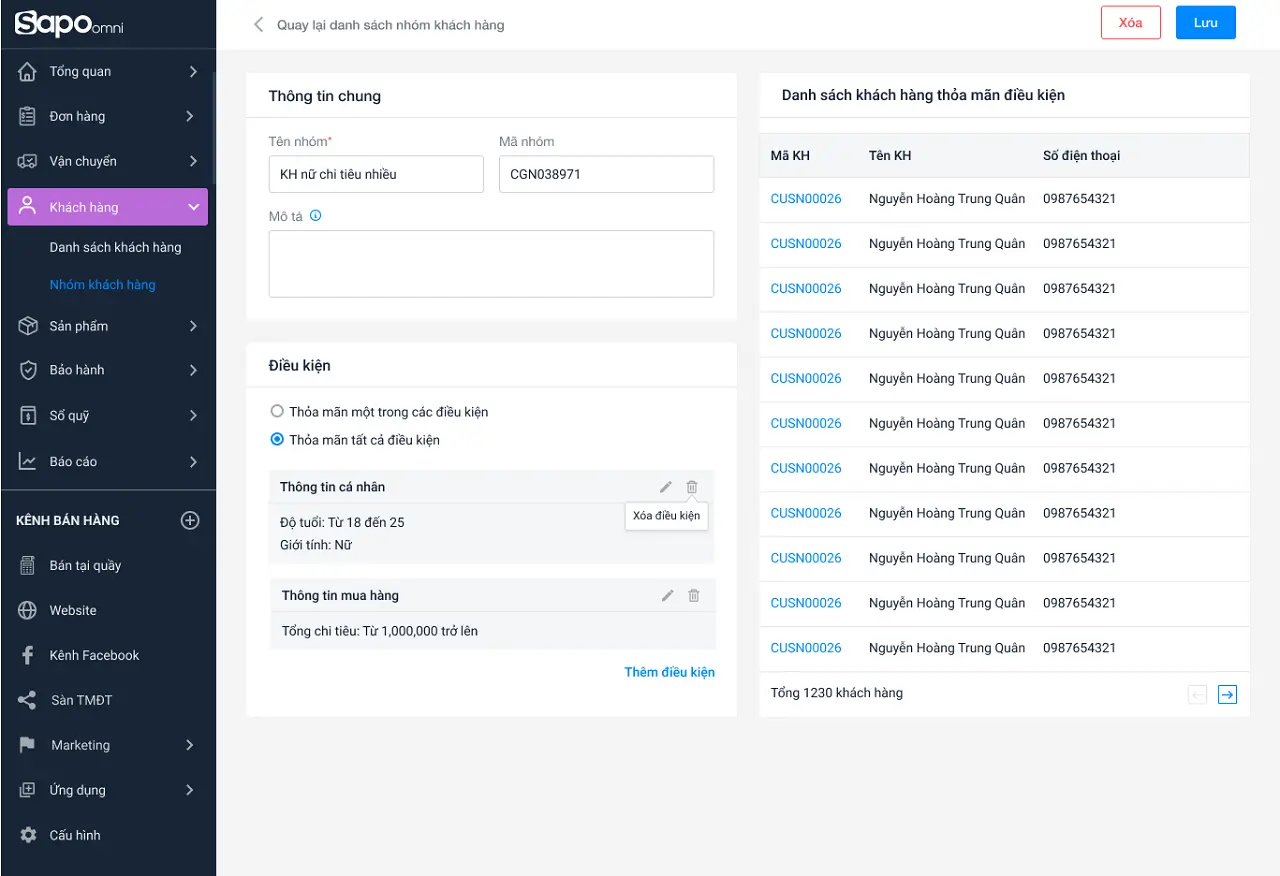Click the trash icon for Thông tin cá nhân
This screenshot has height=876, width=1280.
pyautogui.click(x=692, y=487)
